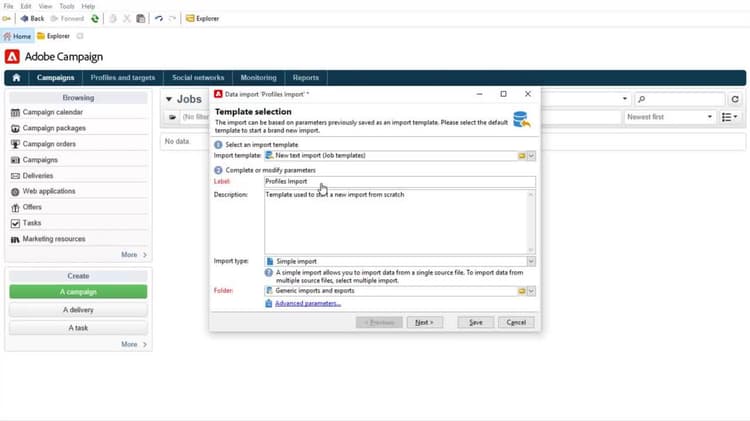Click the home icon in navigation bar
This screenshot has width=750, height=421.
(x=16, y=78)
